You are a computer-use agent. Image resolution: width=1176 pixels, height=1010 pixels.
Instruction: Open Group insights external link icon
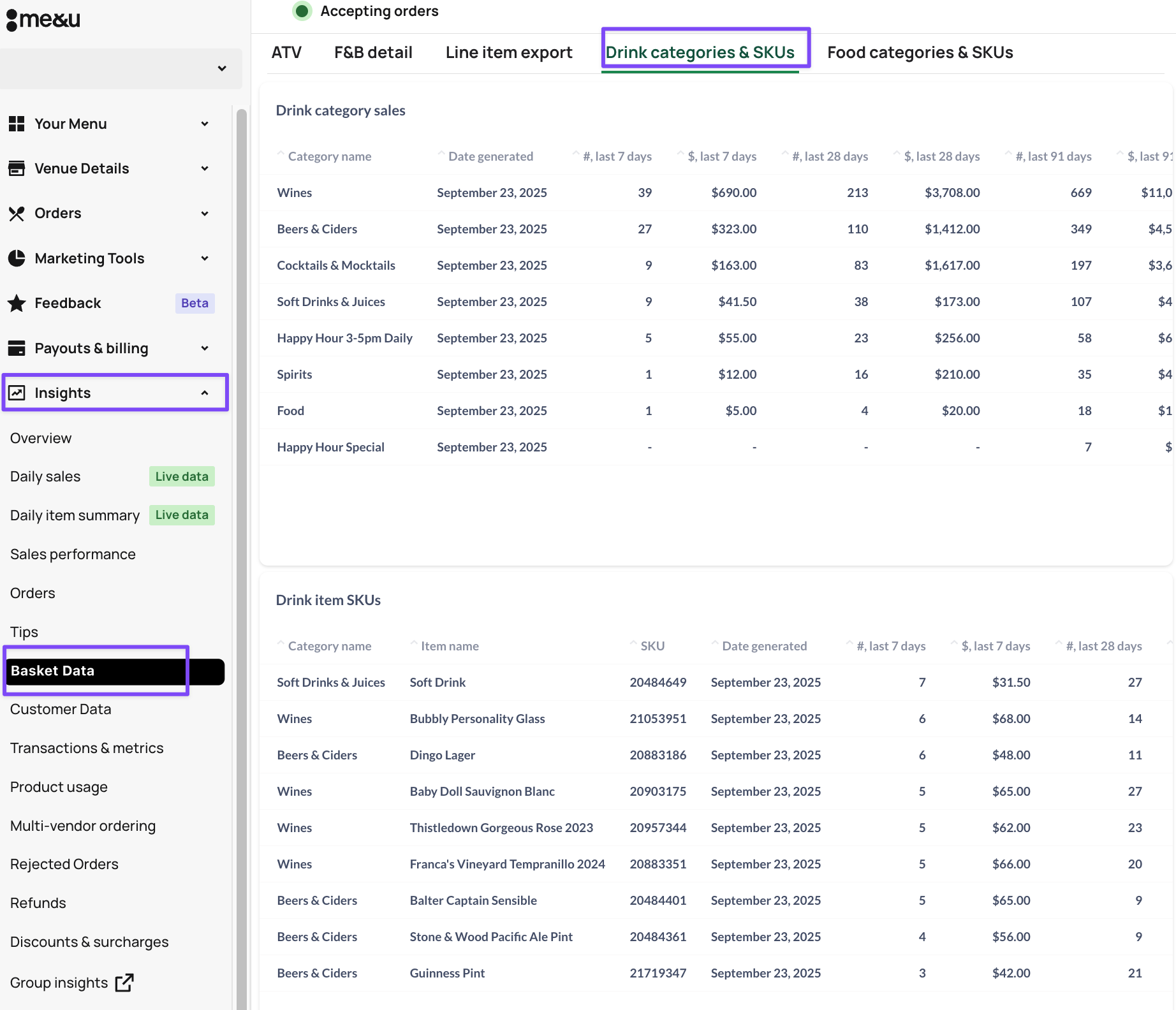tap(124, 983)
